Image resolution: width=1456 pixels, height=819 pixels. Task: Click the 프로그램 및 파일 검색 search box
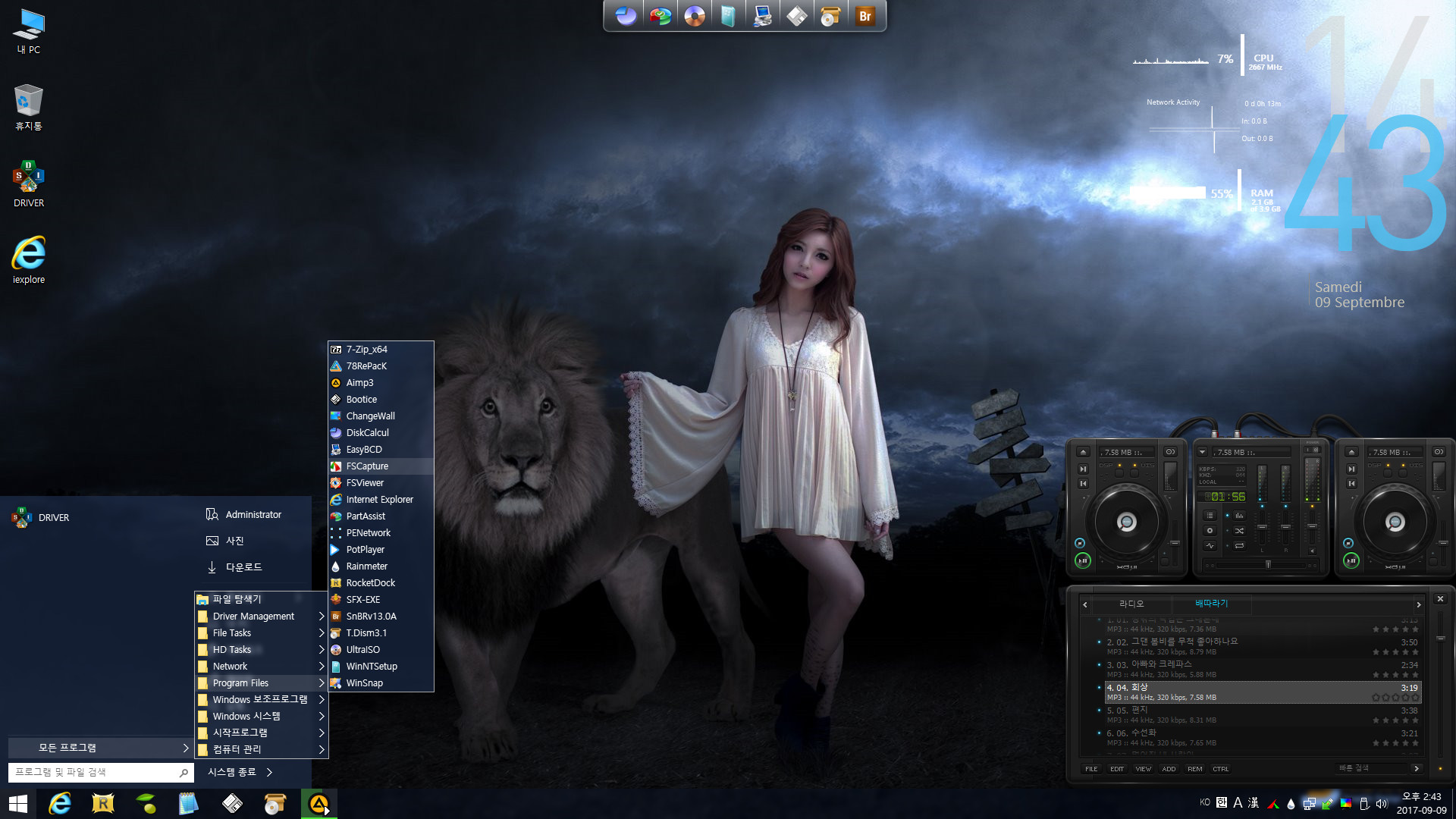(x=101, y=772)
